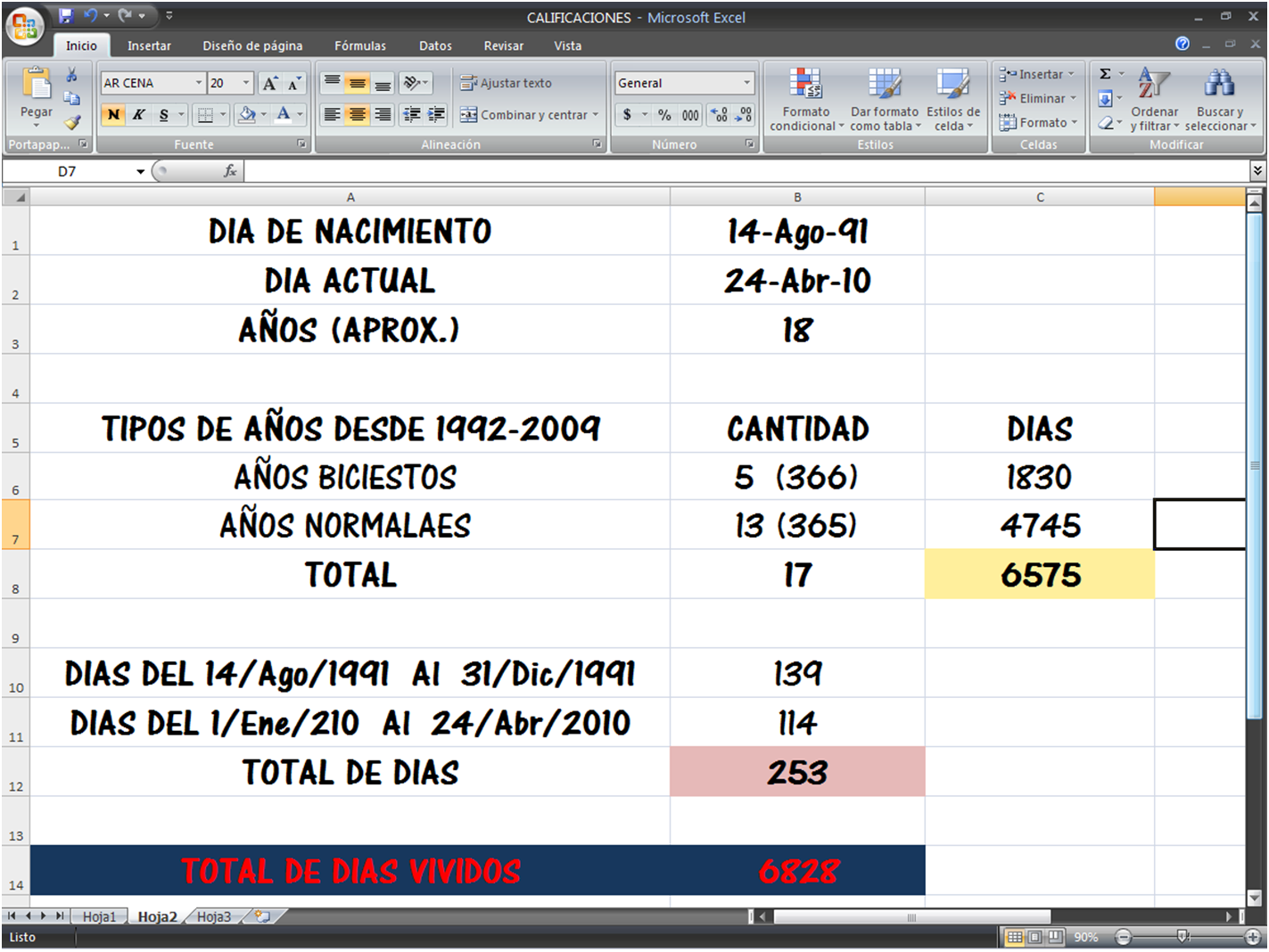The width and height of the screenshot is (1269, 952).
Task: Click the AutoSum sigma icon
Action: tap(1105, 75)
